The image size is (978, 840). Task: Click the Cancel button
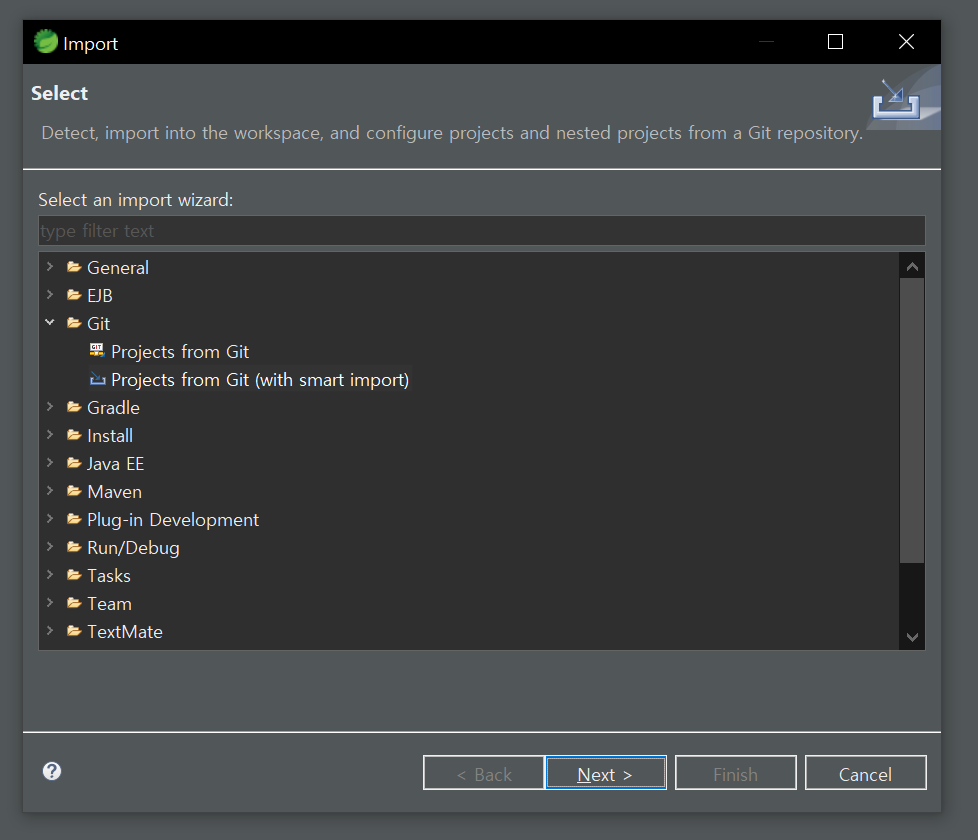865,773
